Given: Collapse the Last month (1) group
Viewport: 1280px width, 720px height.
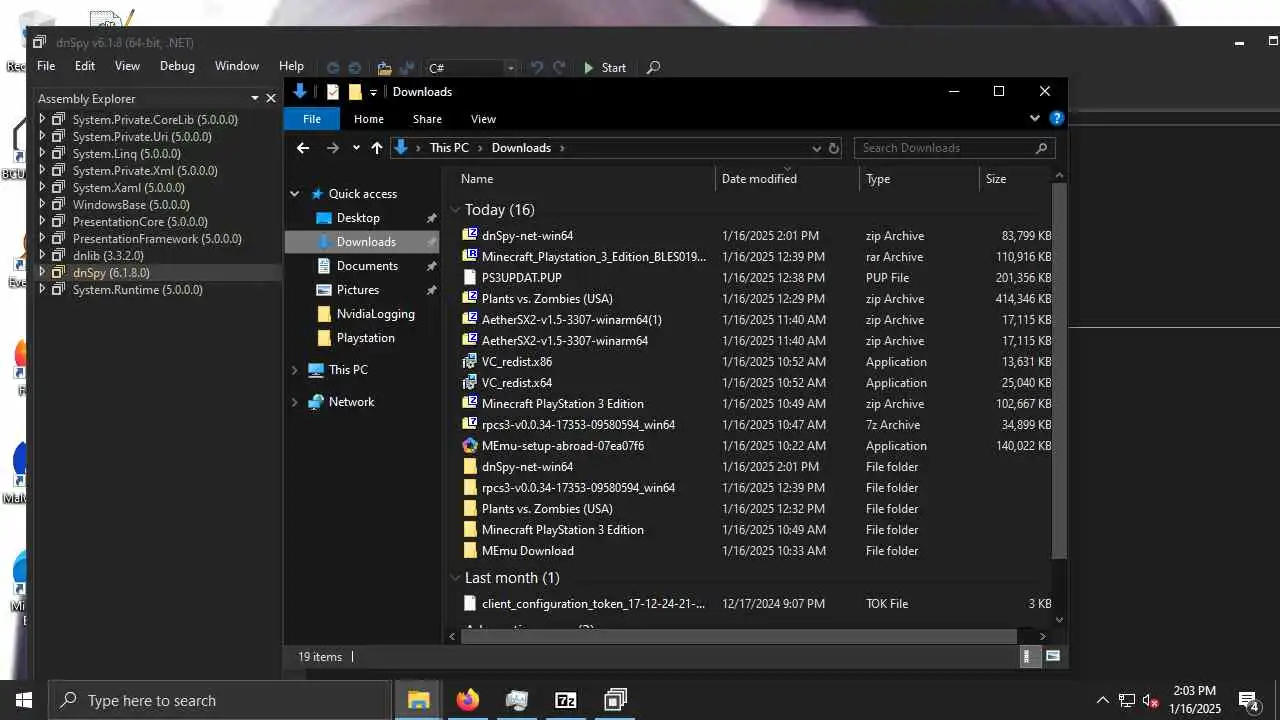Looking at the screenshot, I should click(455, 578).
